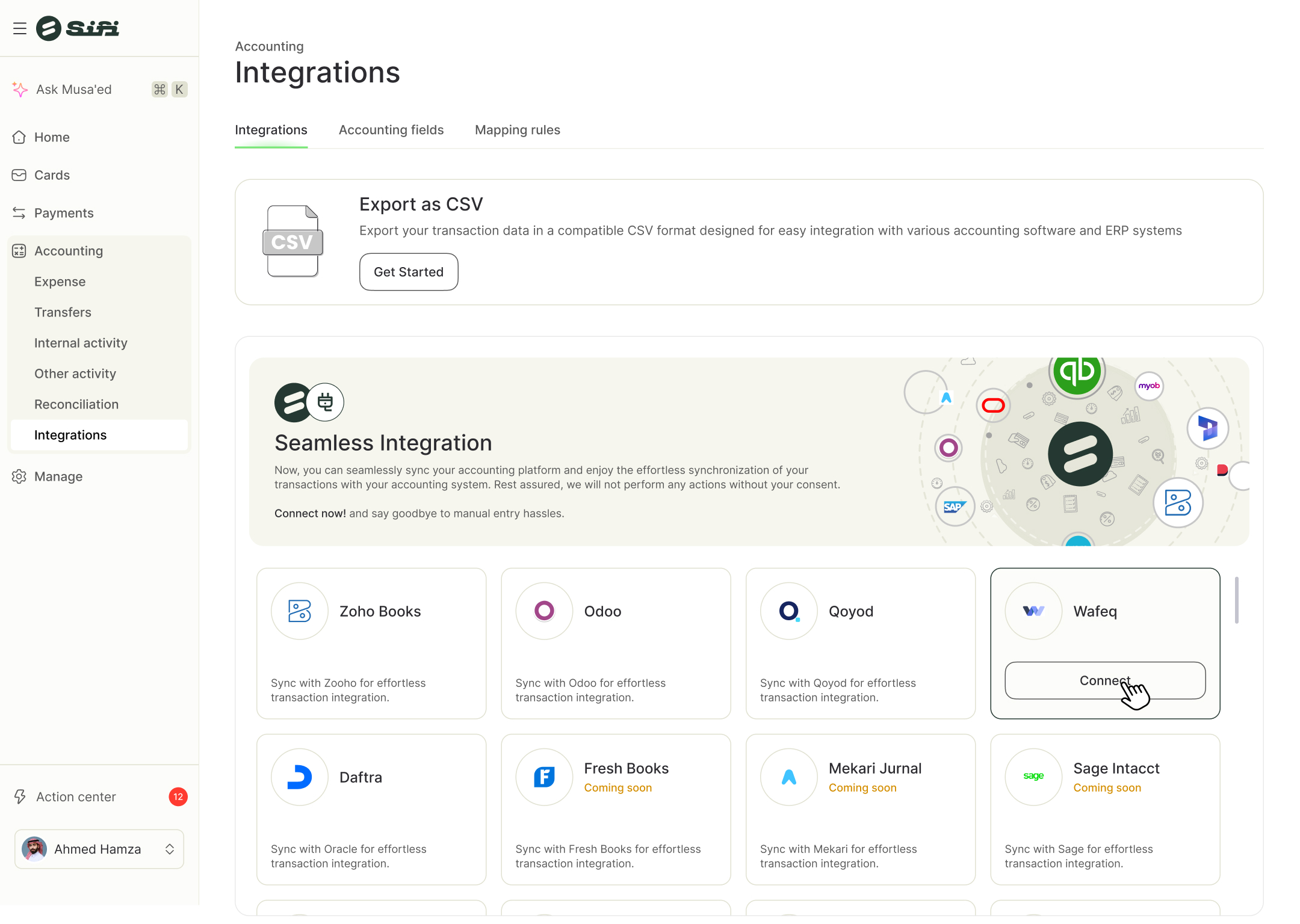Viewport: 1300px width, 924px height.
Task: Click the Accounting breadcrumb above Integrations
Action: click(x=269, y=46)
